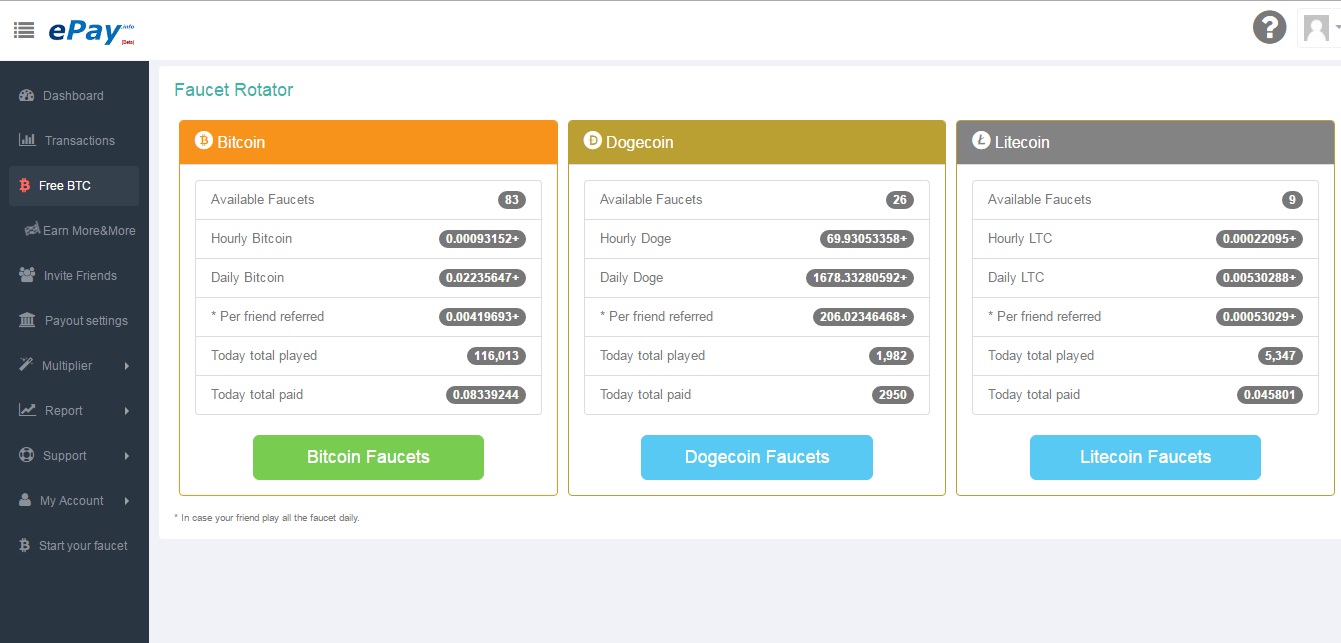The height and width of the screenshot is (643, 1341).
Task: Click the Hourly LTC row label
Action: (1020, 239)
